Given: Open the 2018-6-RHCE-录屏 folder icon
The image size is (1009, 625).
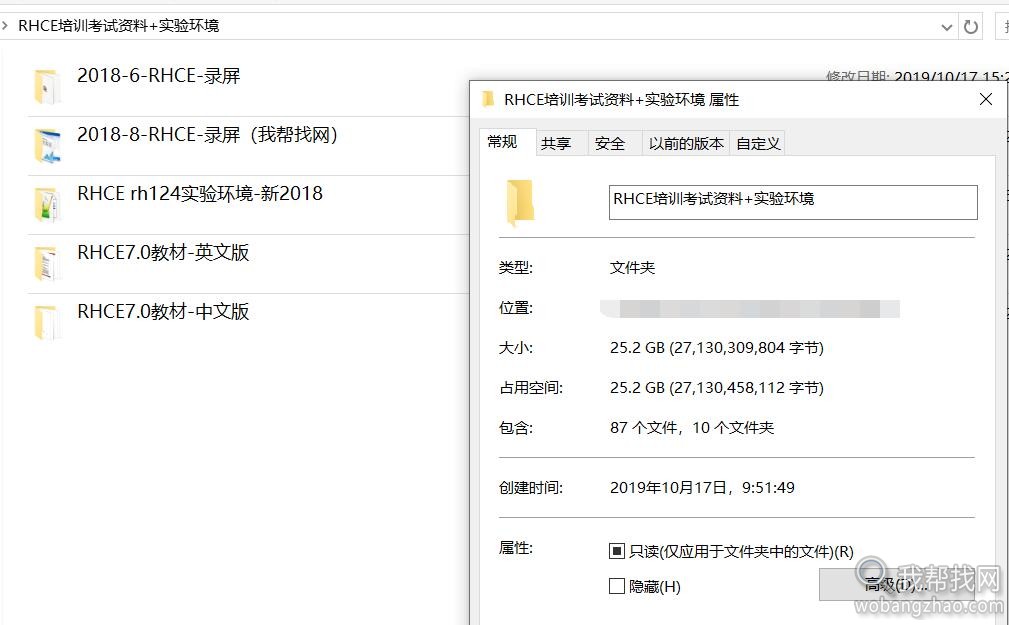Looking at the screenshot, I should click(48, 86).
